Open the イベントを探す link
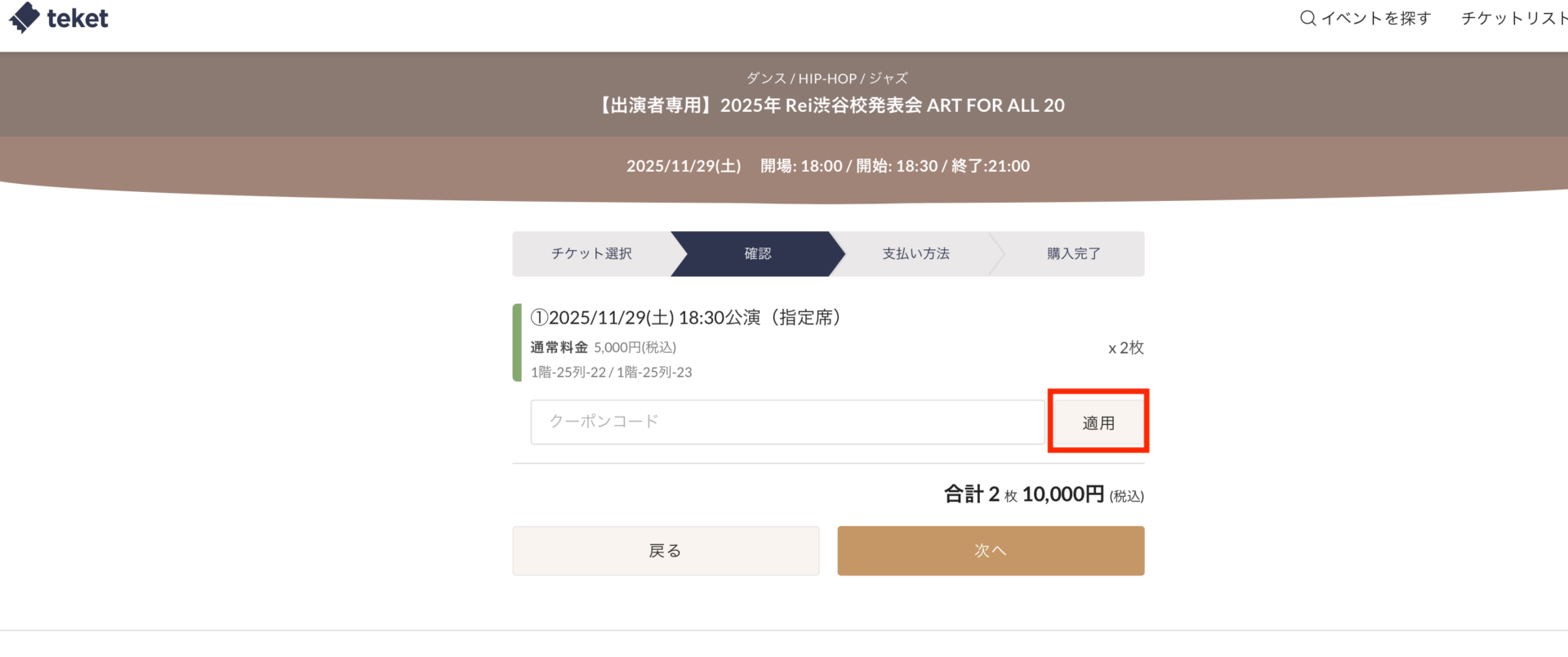Image resolution: width=1568 pixels, height=657 pixels. click(1376, 18)
